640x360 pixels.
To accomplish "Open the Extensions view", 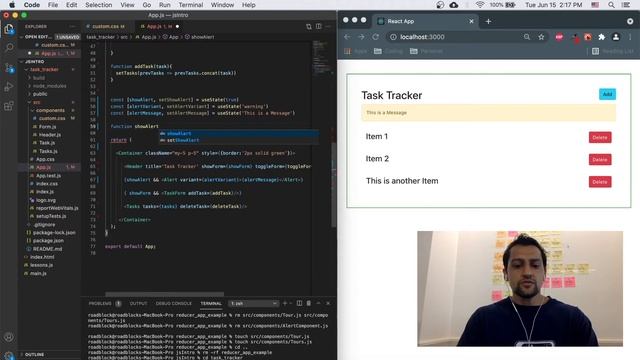I will click(9, 106).
